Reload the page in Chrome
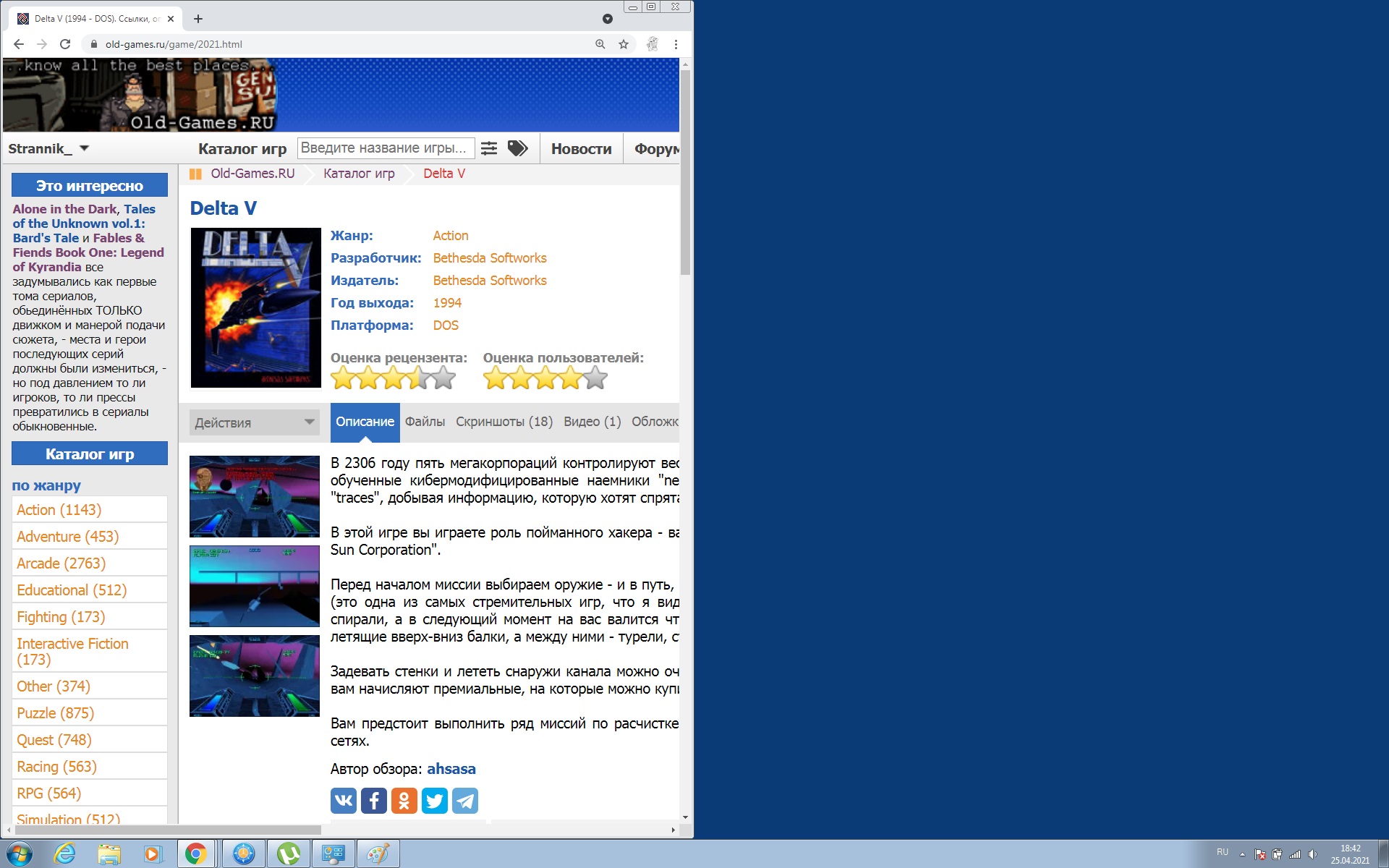 pyautogui.click(x=65, y=44)
